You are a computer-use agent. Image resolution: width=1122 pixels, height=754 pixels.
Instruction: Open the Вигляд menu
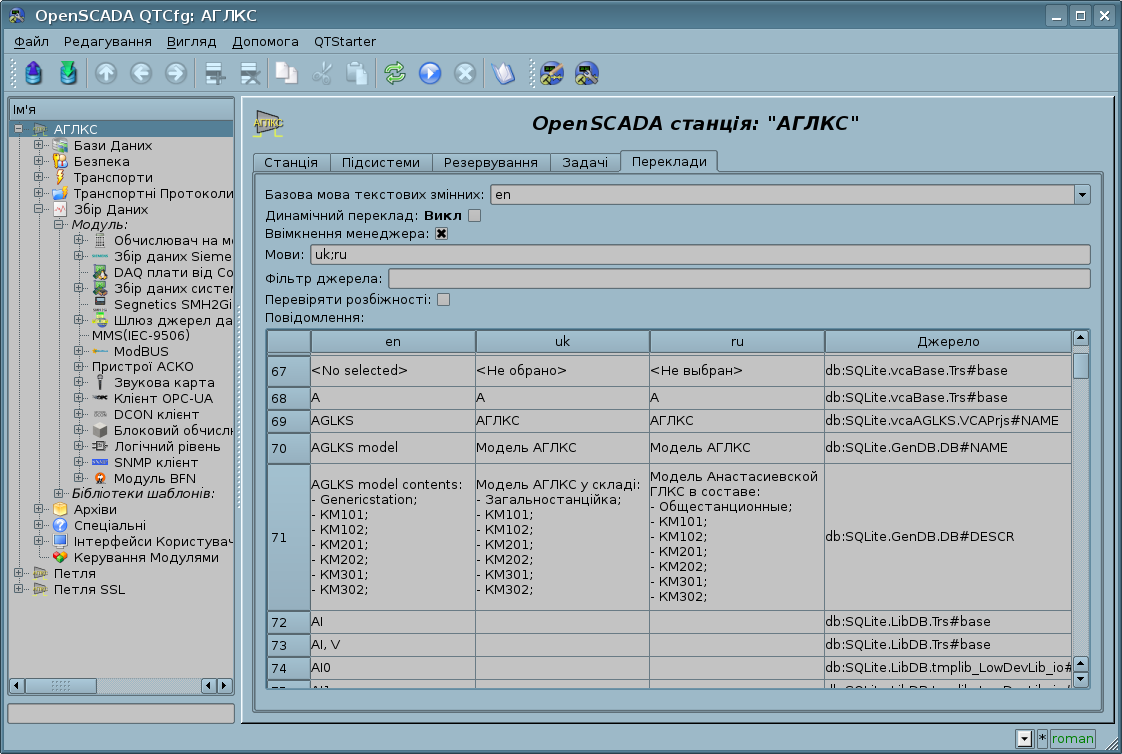point(191,41)
